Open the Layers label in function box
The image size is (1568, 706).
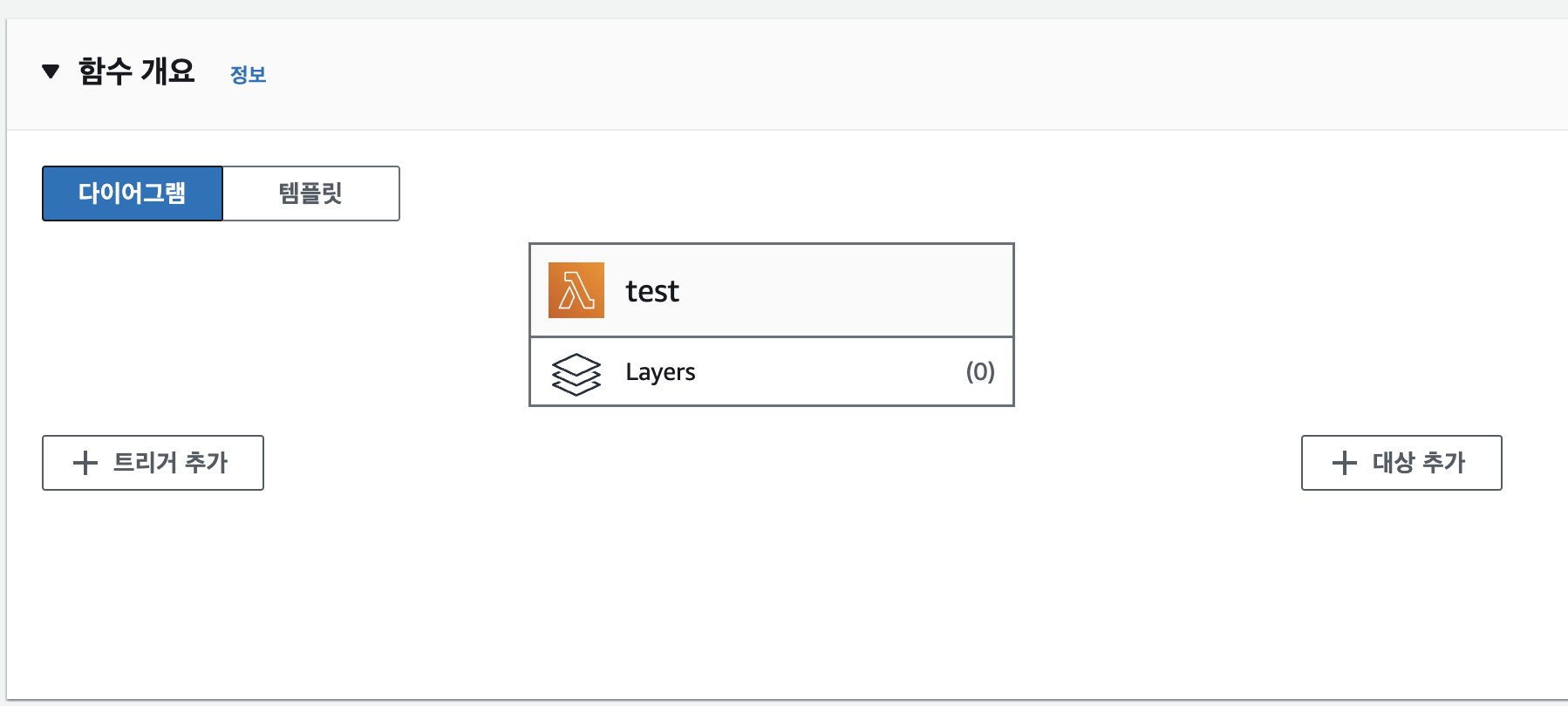coord(660,372)
